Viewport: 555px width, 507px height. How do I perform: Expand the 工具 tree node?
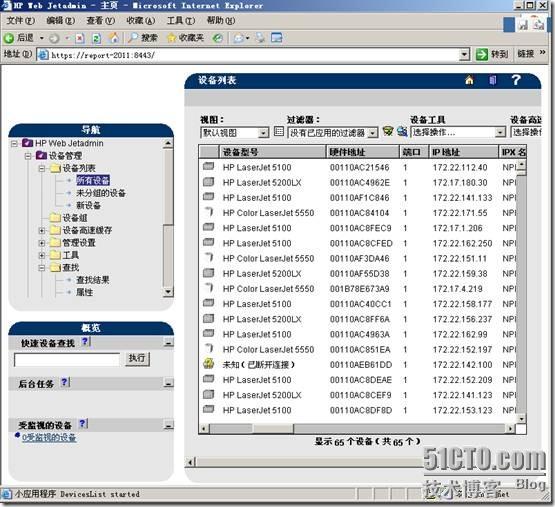42,256
